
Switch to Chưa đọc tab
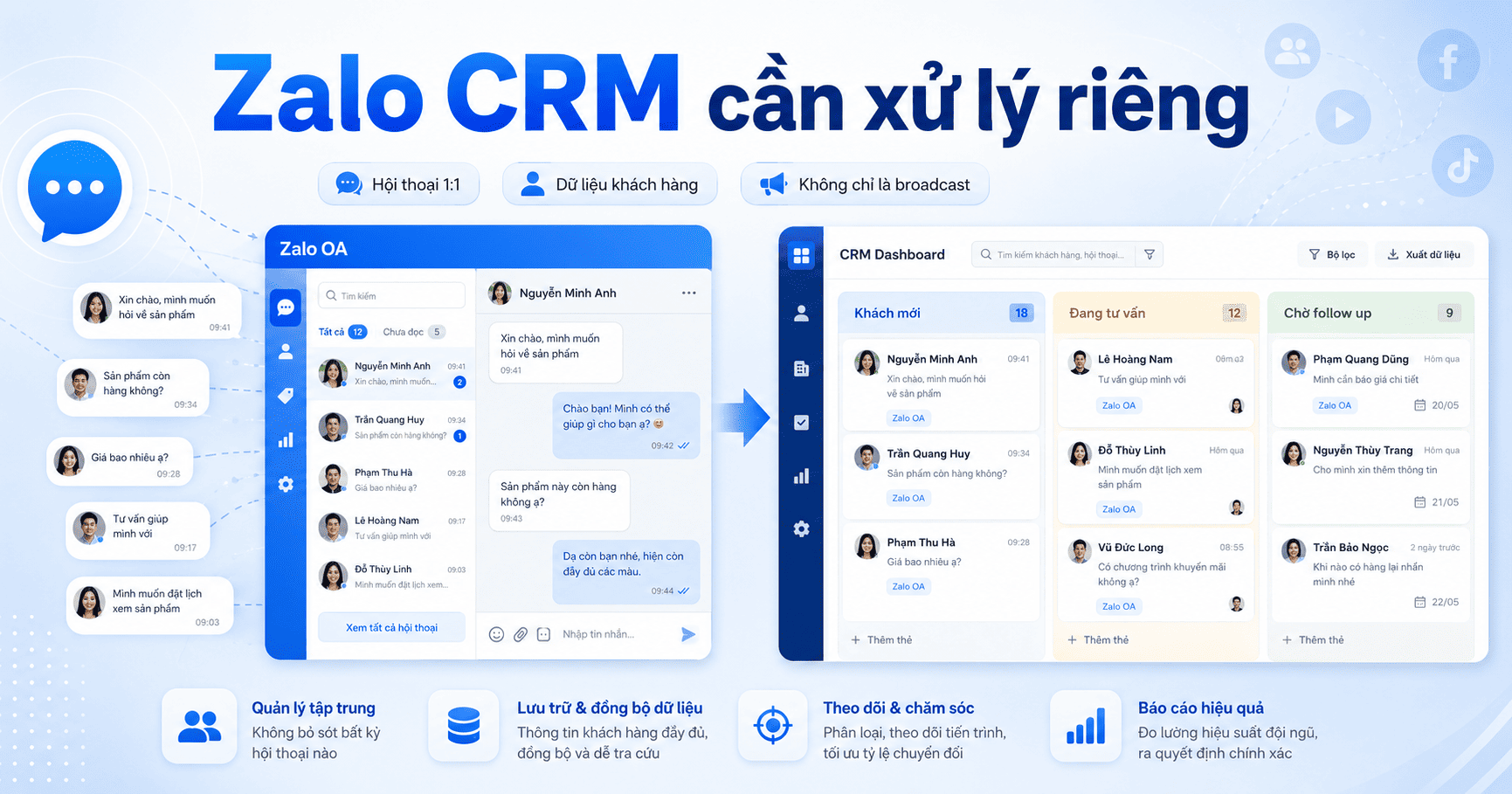point(413,332)
